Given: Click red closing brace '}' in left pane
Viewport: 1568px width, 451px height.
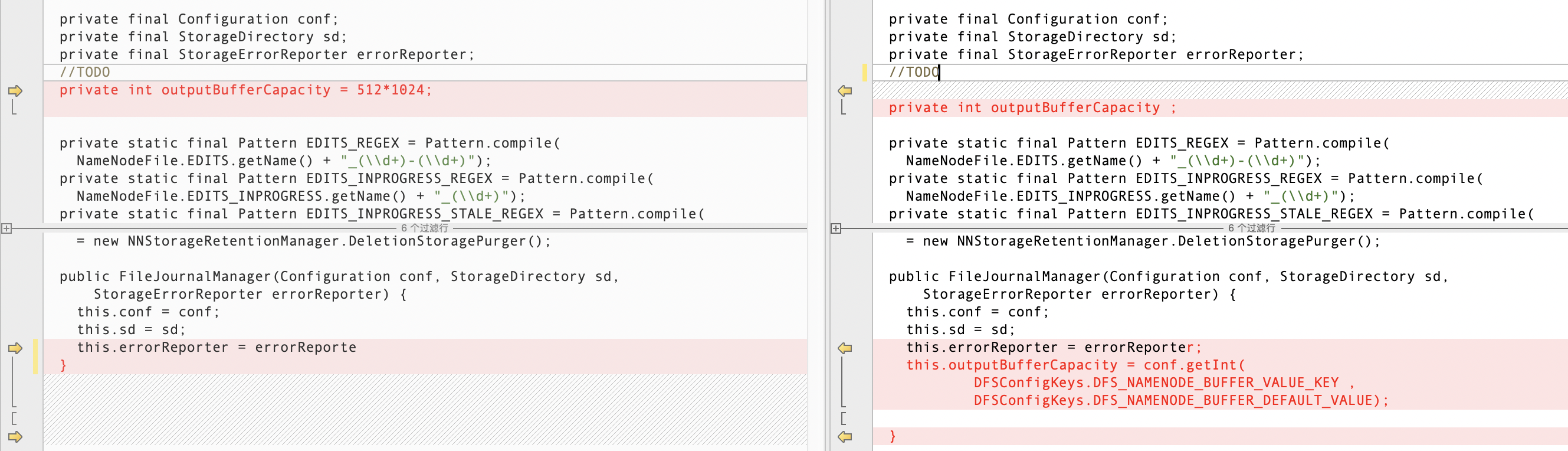Looking at the screenshot, I should (x=63, y=365).
